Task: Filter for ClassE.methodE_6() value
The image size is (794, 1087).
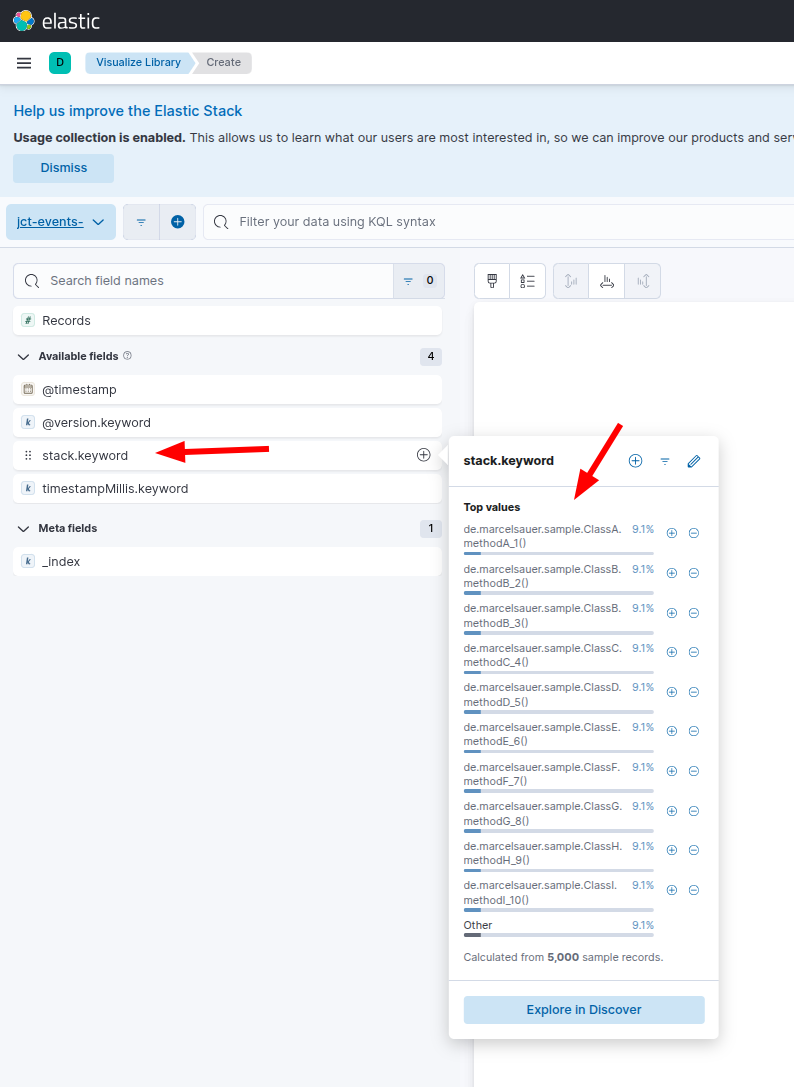Action: [x=672, y=731]
